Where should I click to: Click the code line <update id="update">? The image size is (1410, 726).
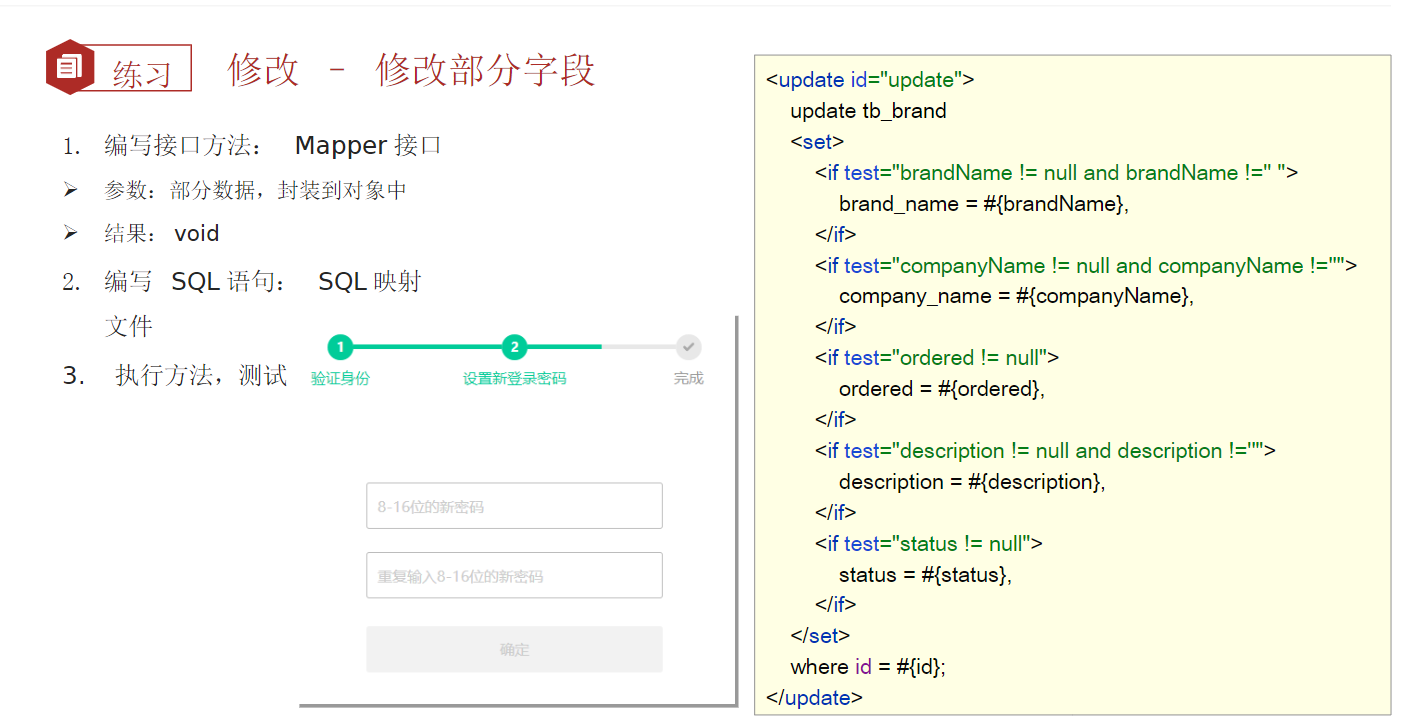coord(869,80)
